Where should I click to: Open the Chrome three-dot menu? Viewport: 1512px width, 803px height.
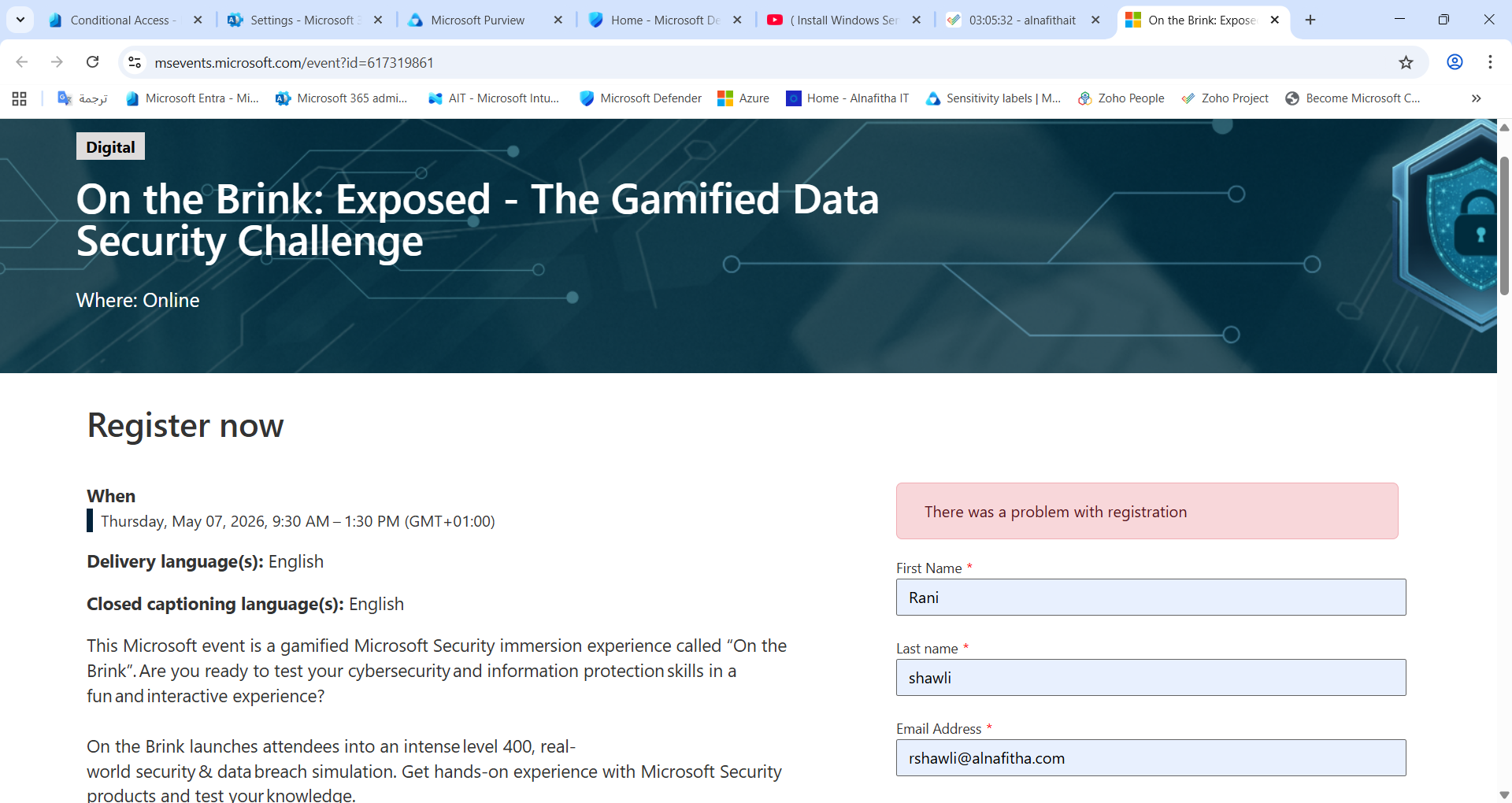click(x=1490, y=62)
